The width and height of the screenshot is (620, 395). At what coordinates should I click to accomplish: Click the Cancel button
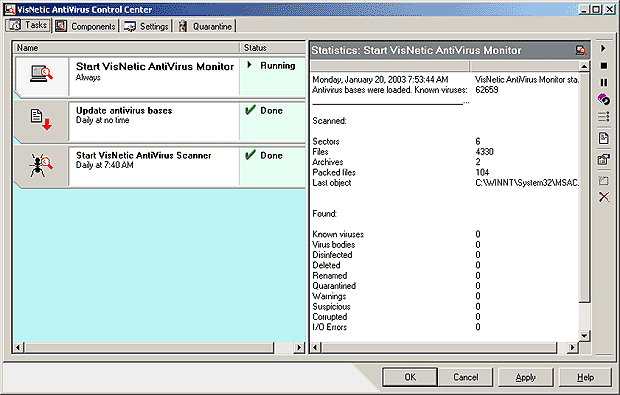pyautogui.click(x=466, y=377)
